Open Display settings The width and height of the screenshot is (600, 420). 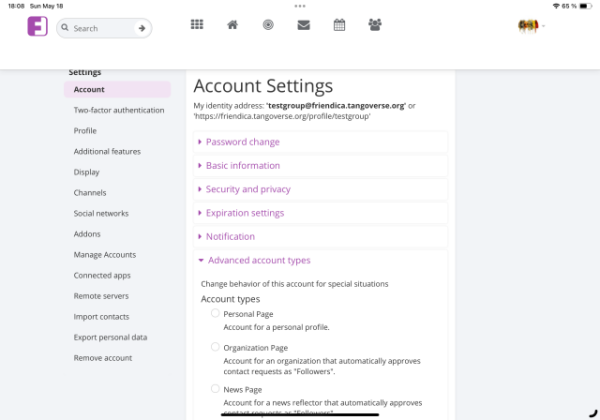point(86,172)
